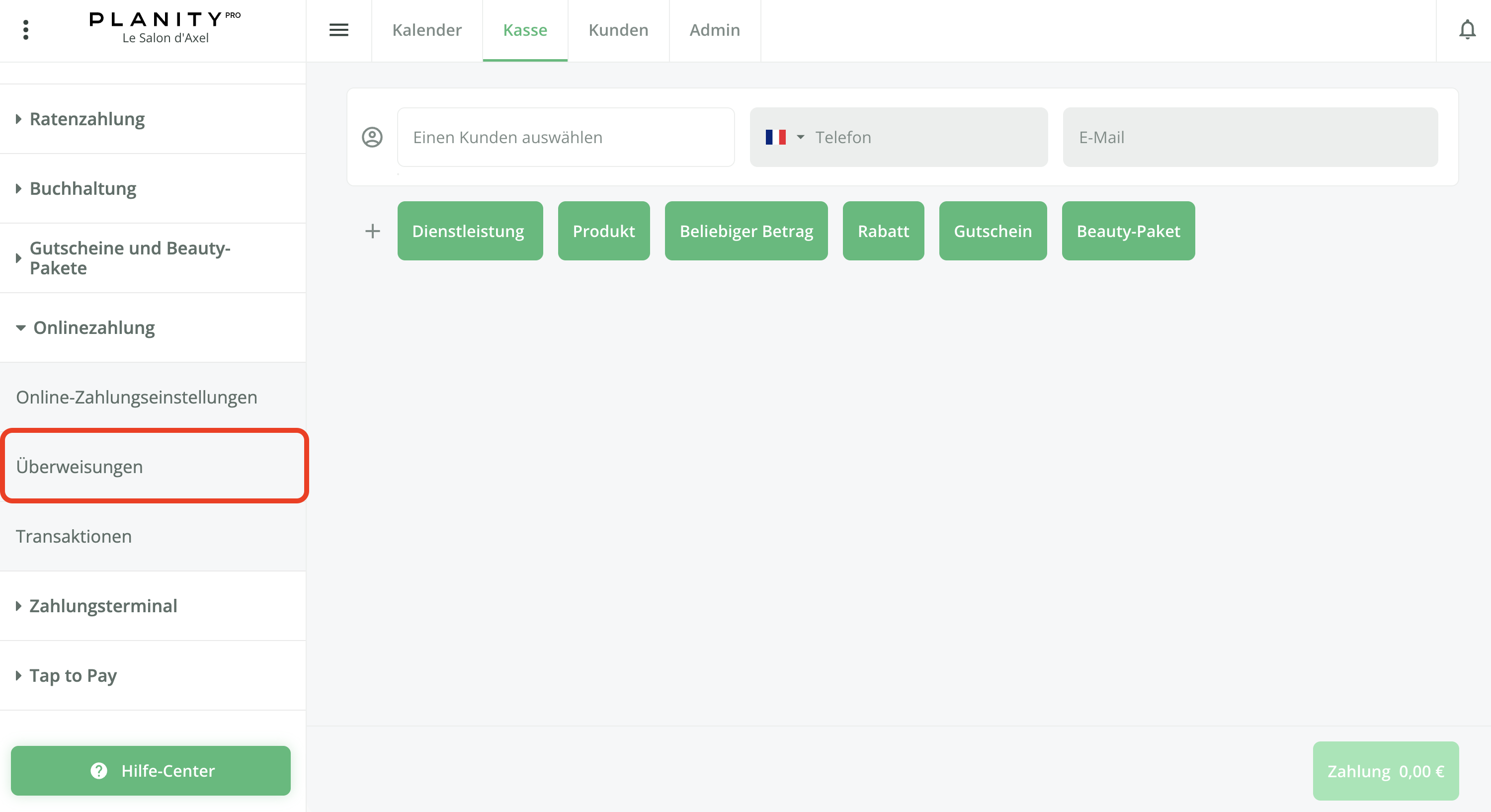The image size is (1491, 812).
Task: Switch to the Kunden tab
Action: pyautogui.click(x=618, y=29)
